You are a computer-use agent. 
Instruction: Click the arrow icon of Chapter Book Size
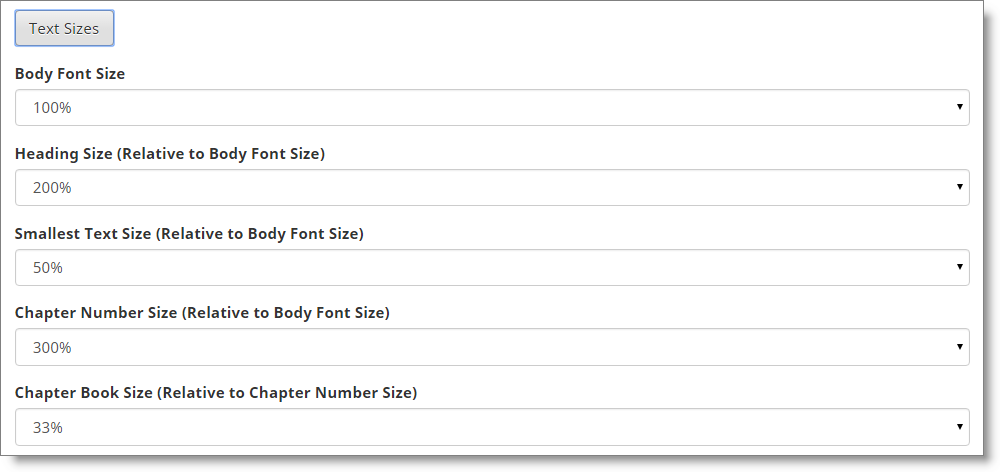(x=959, y=426)
